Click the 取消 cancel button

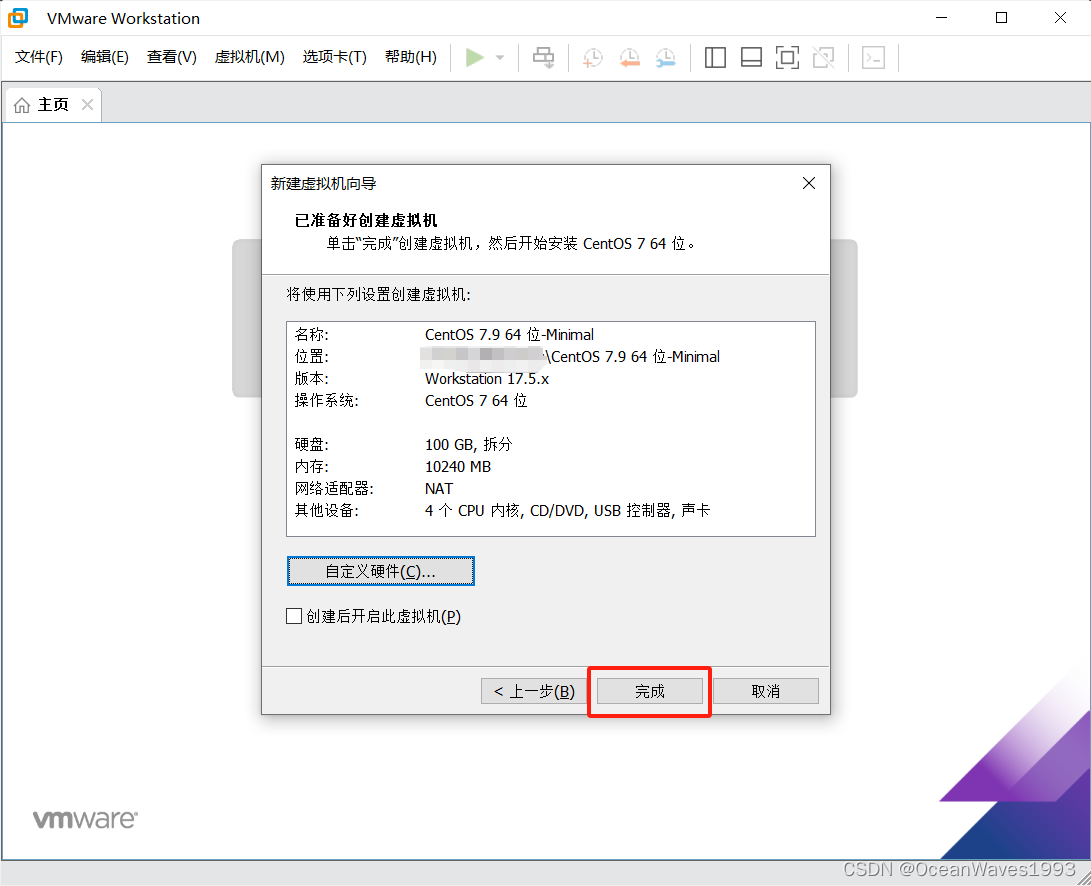coord(765,691)
